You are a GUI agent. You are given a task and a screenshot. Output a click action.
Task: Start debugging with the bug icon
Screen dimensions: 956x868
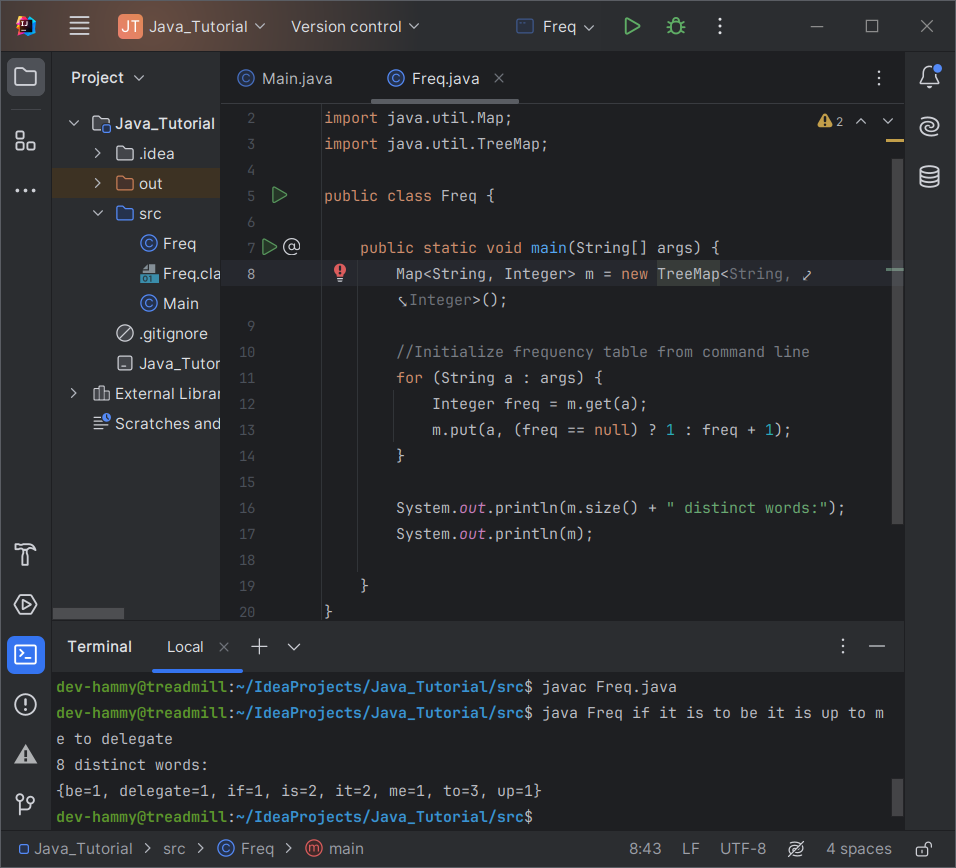(x=676, y=27)
